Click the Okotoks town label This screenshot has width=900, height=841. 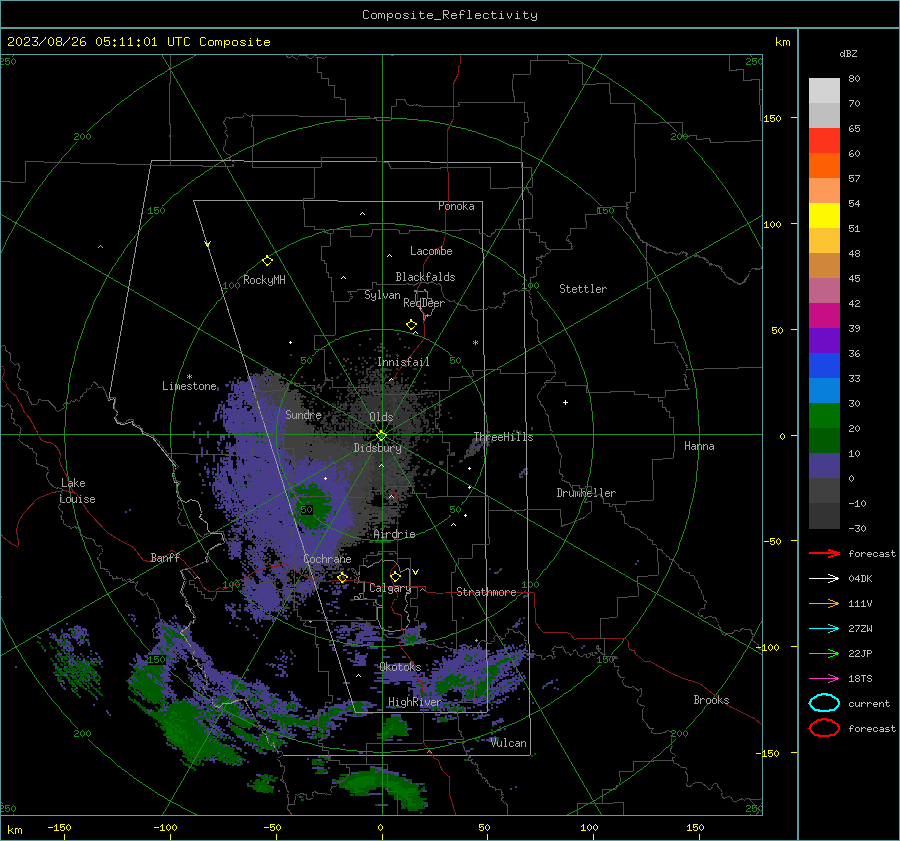400,666
